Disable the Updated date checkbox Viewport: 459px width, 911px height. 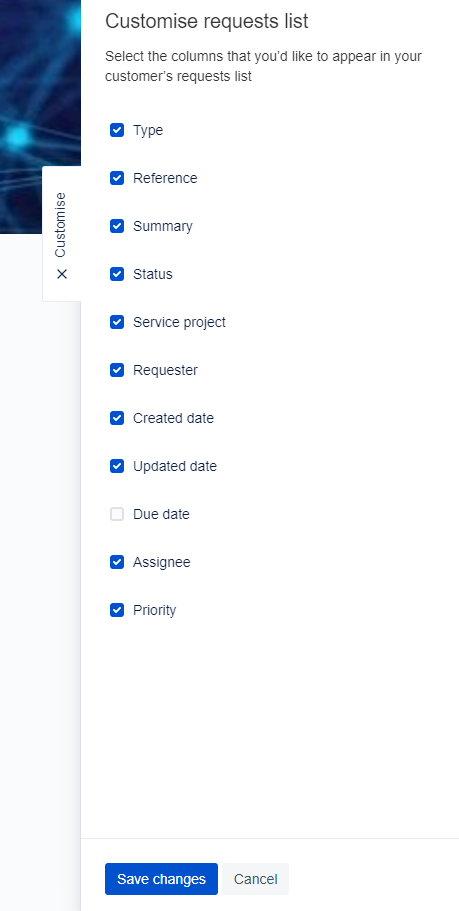(x=117, y=466)
